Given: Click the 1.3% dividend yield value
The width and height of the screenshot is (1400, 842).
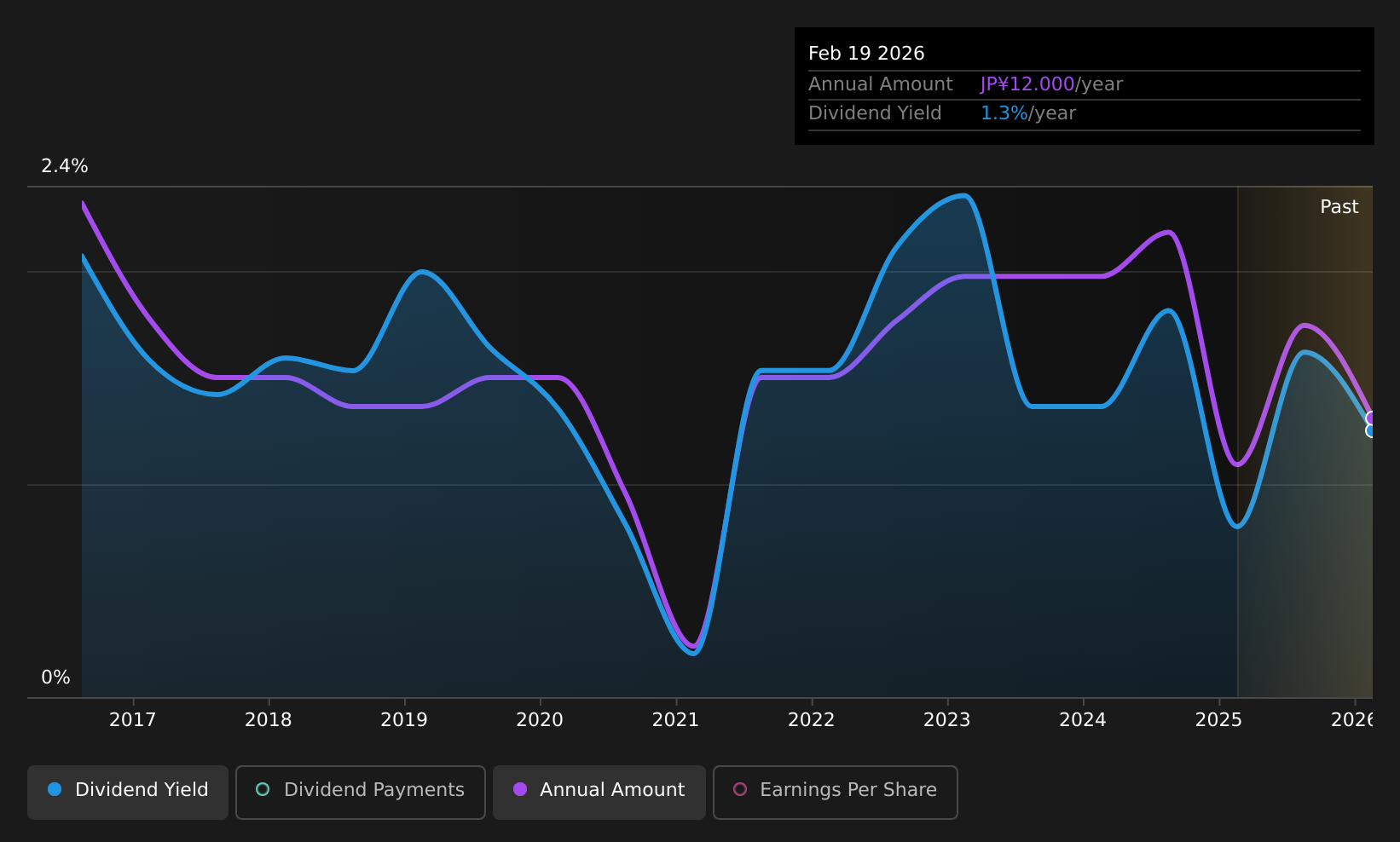Looking at the screenshot, I should click(1004, 113).
